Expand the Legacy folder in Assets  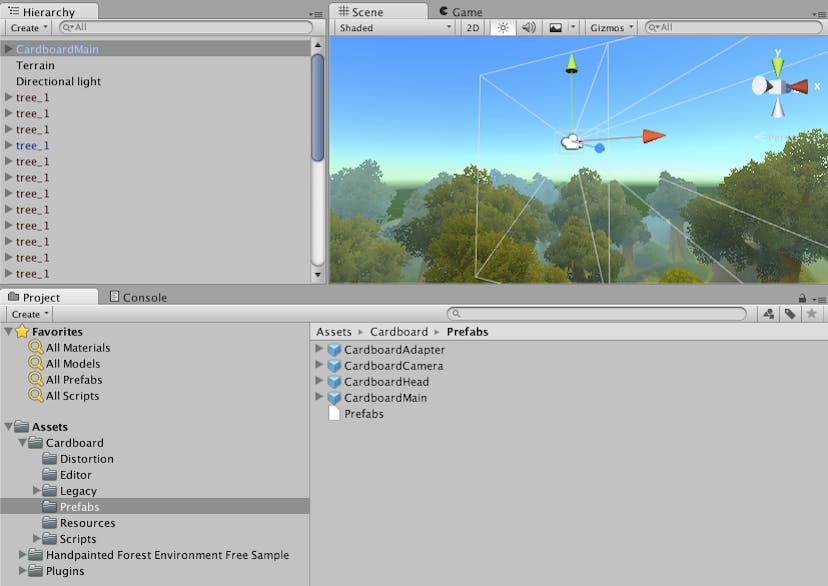[x=37, y=491]
